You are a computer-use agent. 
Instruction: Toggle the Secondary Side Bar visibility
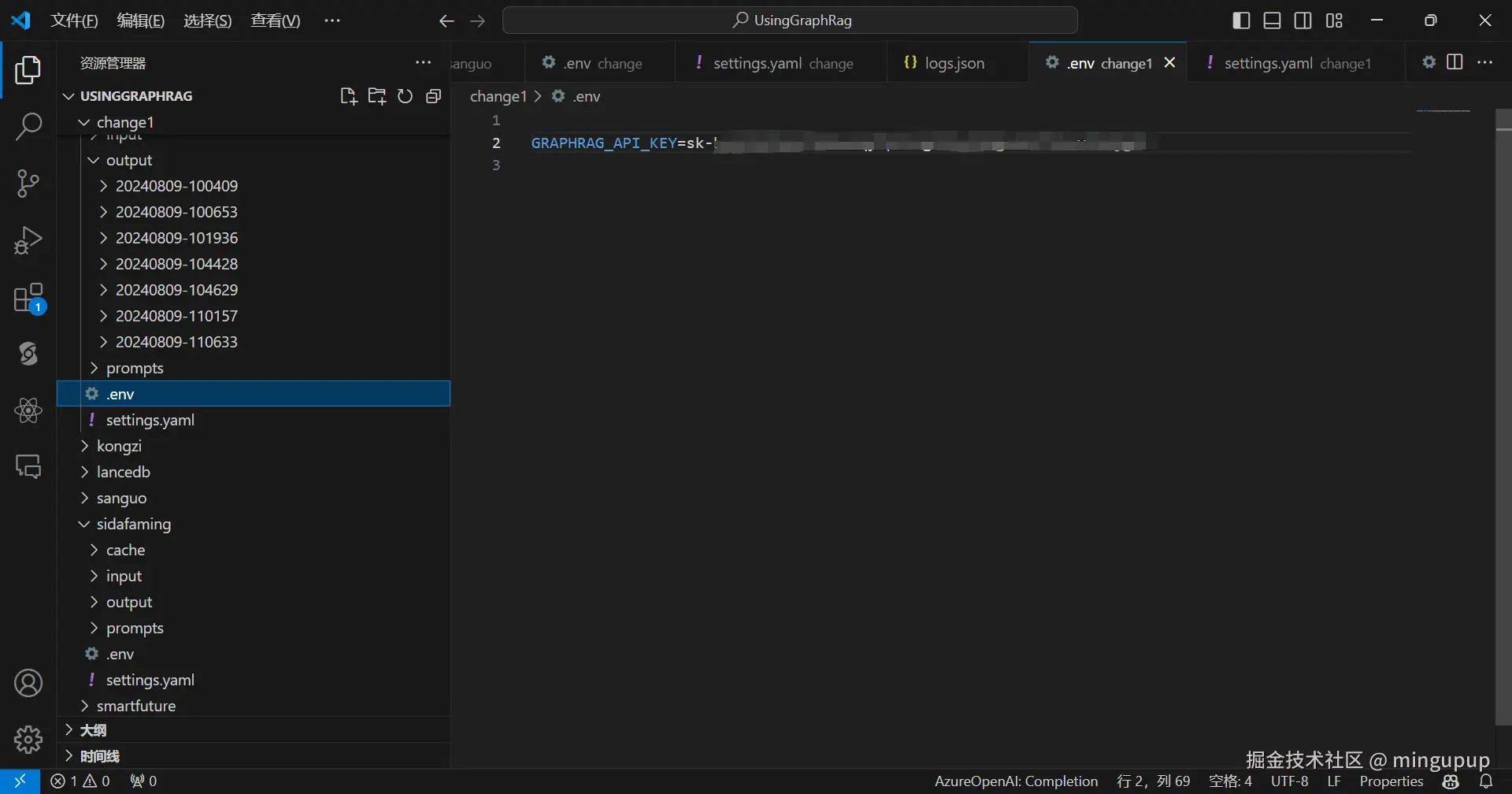1303,20
